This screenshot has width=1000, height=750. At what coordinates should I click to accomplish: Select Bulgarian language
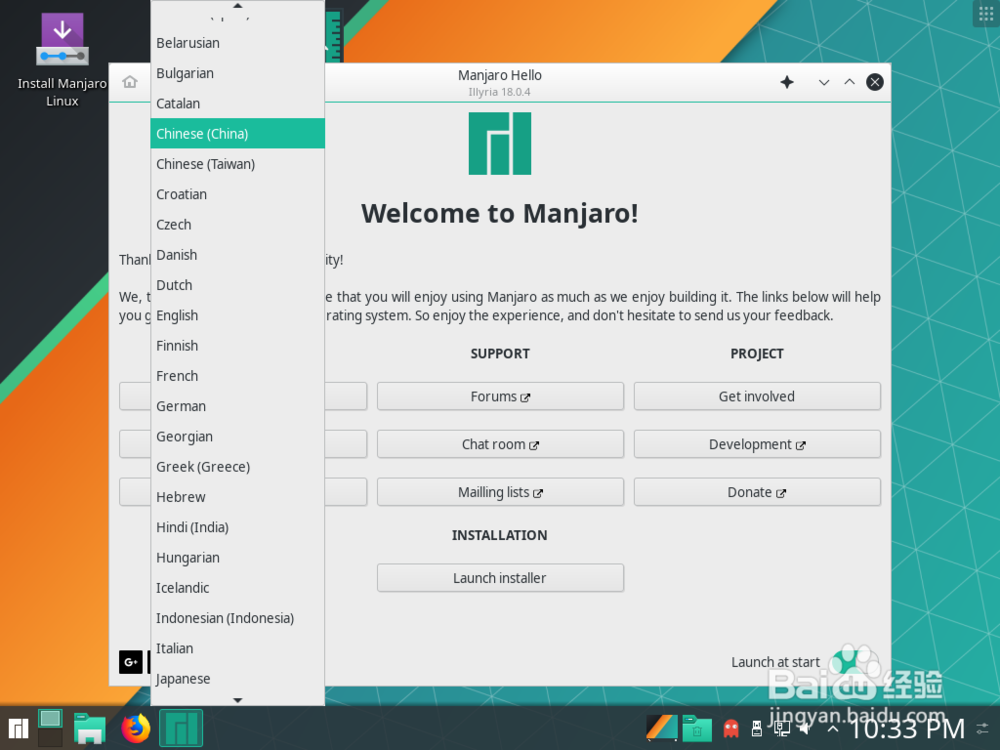coord(238,73)
